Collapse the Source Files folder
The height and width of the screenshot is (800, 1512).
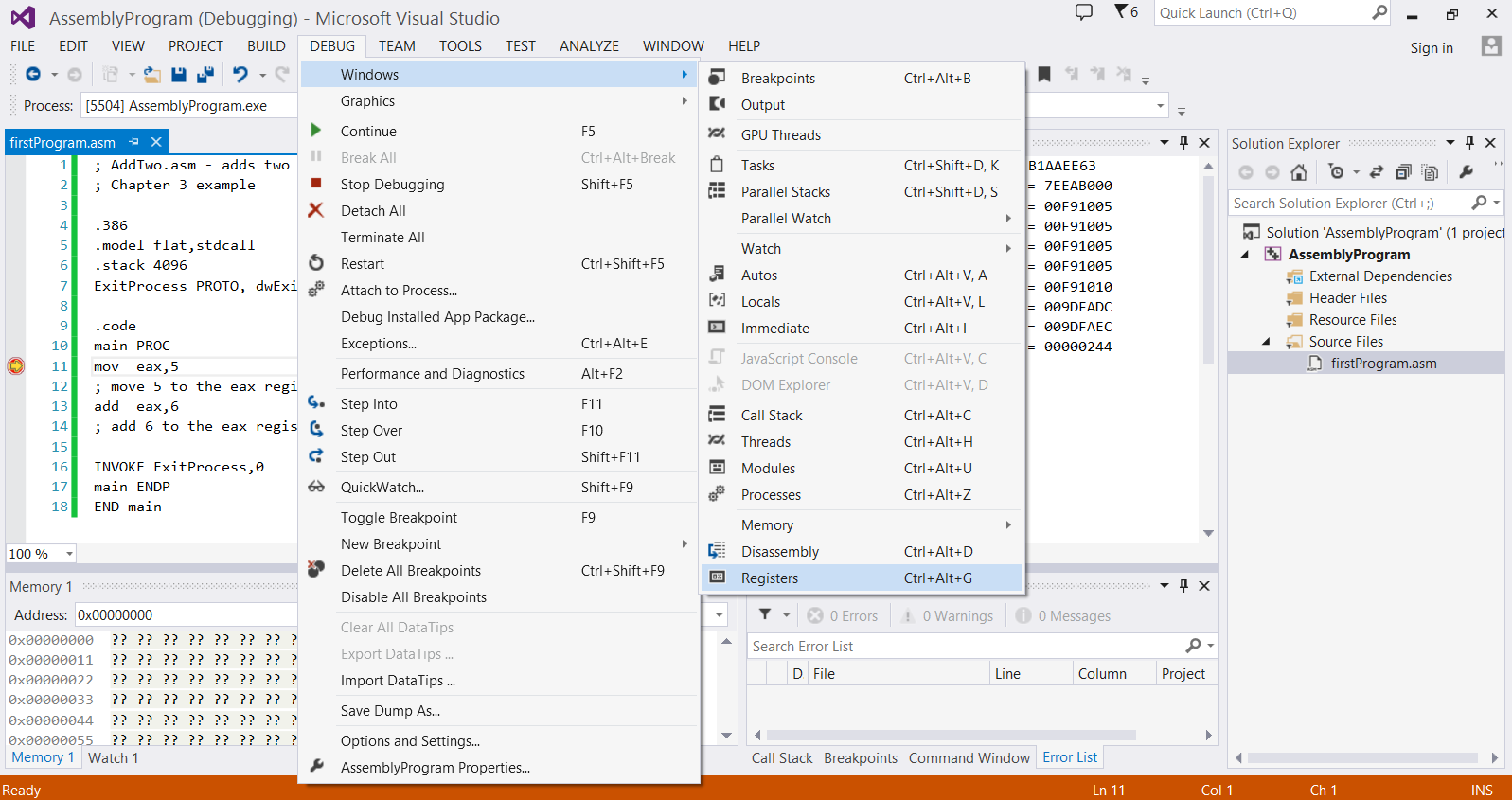tap(1266, 341)
